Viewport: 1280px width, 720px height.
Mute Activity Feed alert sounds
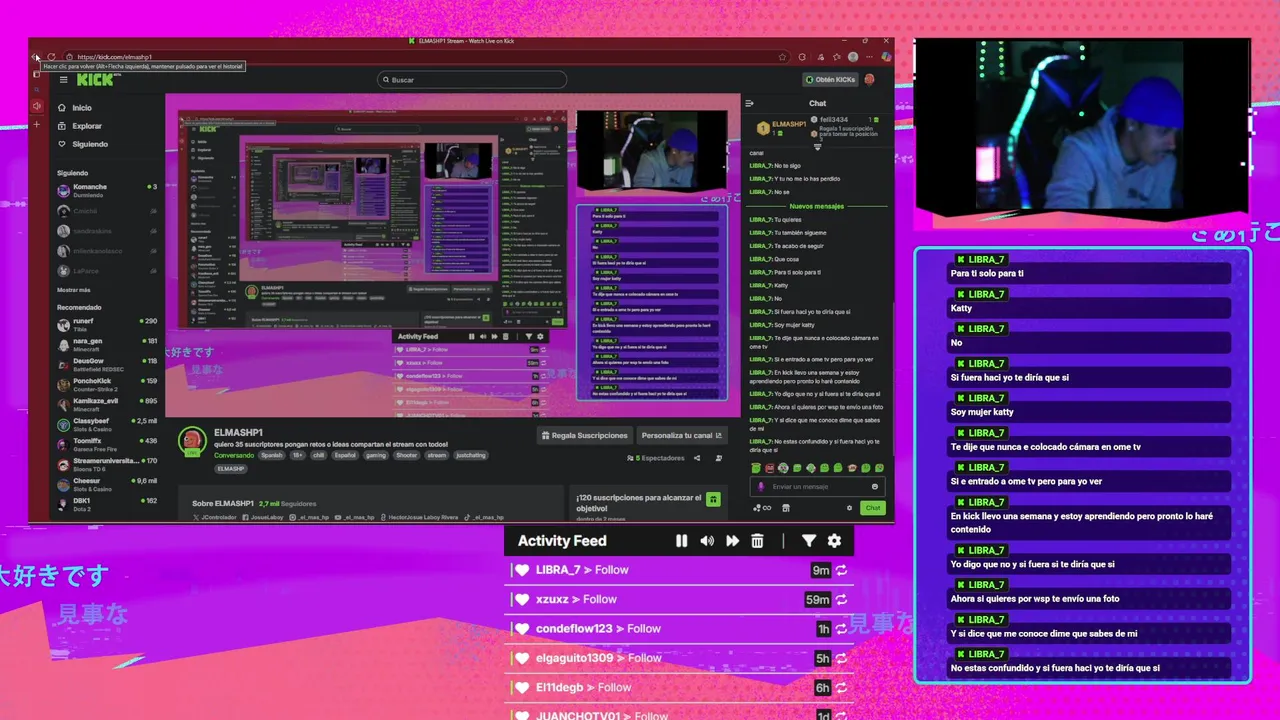coord(707,541)
